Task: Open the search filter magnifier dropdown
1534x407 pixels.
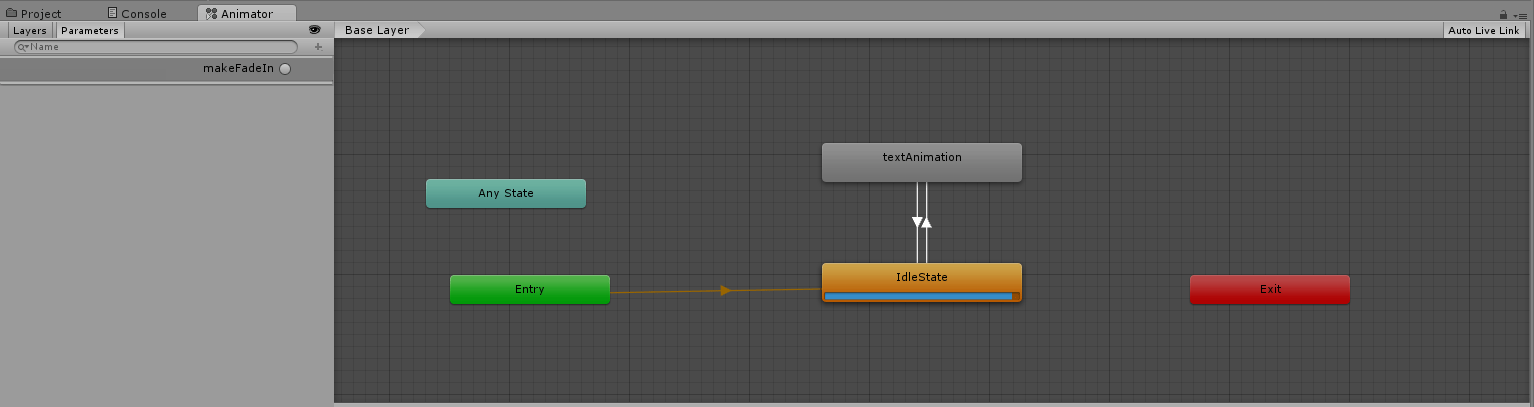Action: (22, 47)
